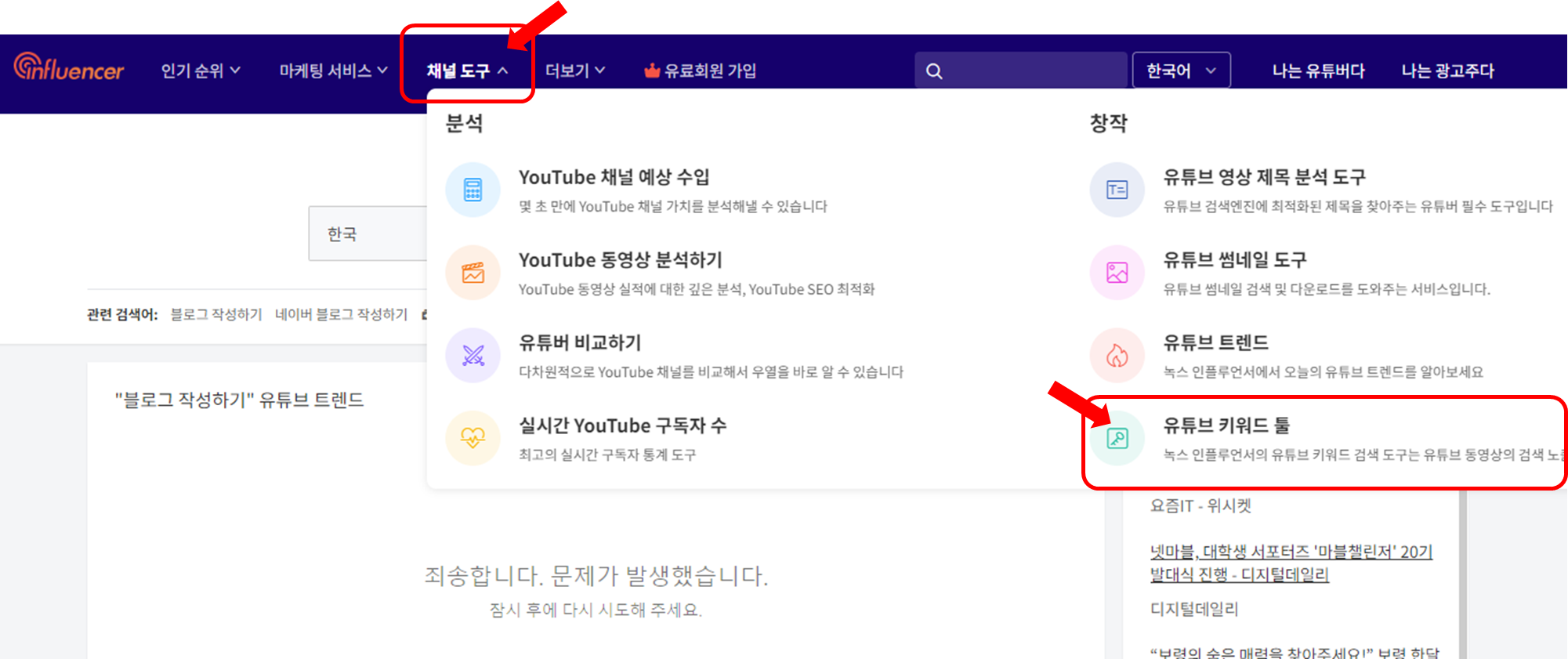This screenshot has height=659, width=1568.
Task: Click the flame icon for 유튜브 트렌드
Action: (x=1117, y=356)
